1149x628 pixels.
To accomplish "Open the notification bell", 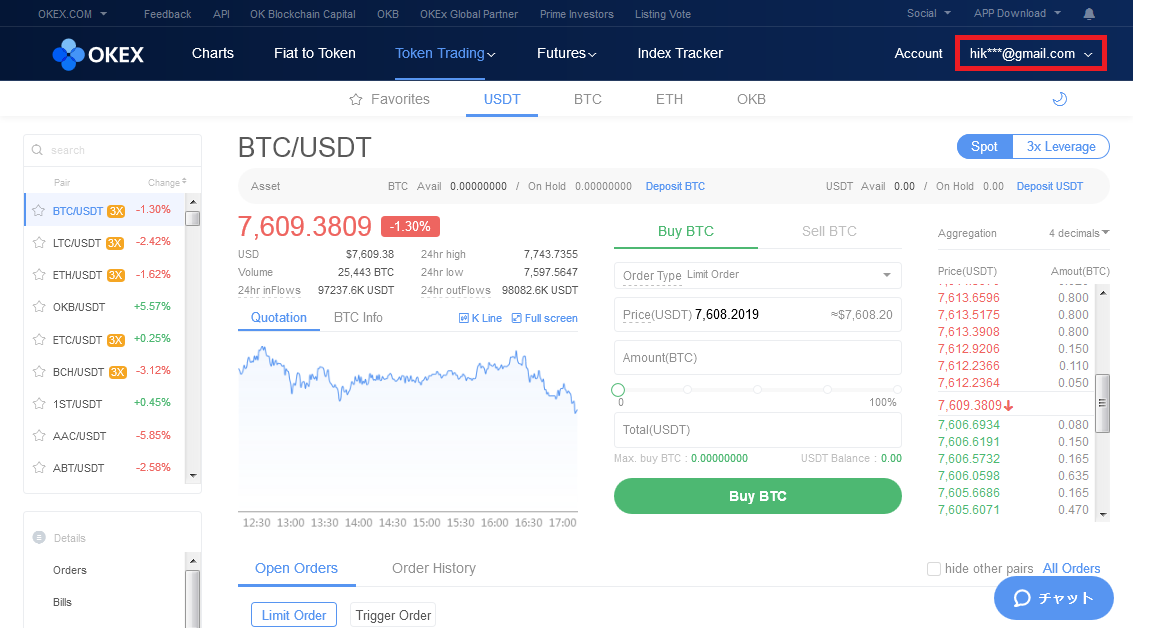I will click(1089, 14).
